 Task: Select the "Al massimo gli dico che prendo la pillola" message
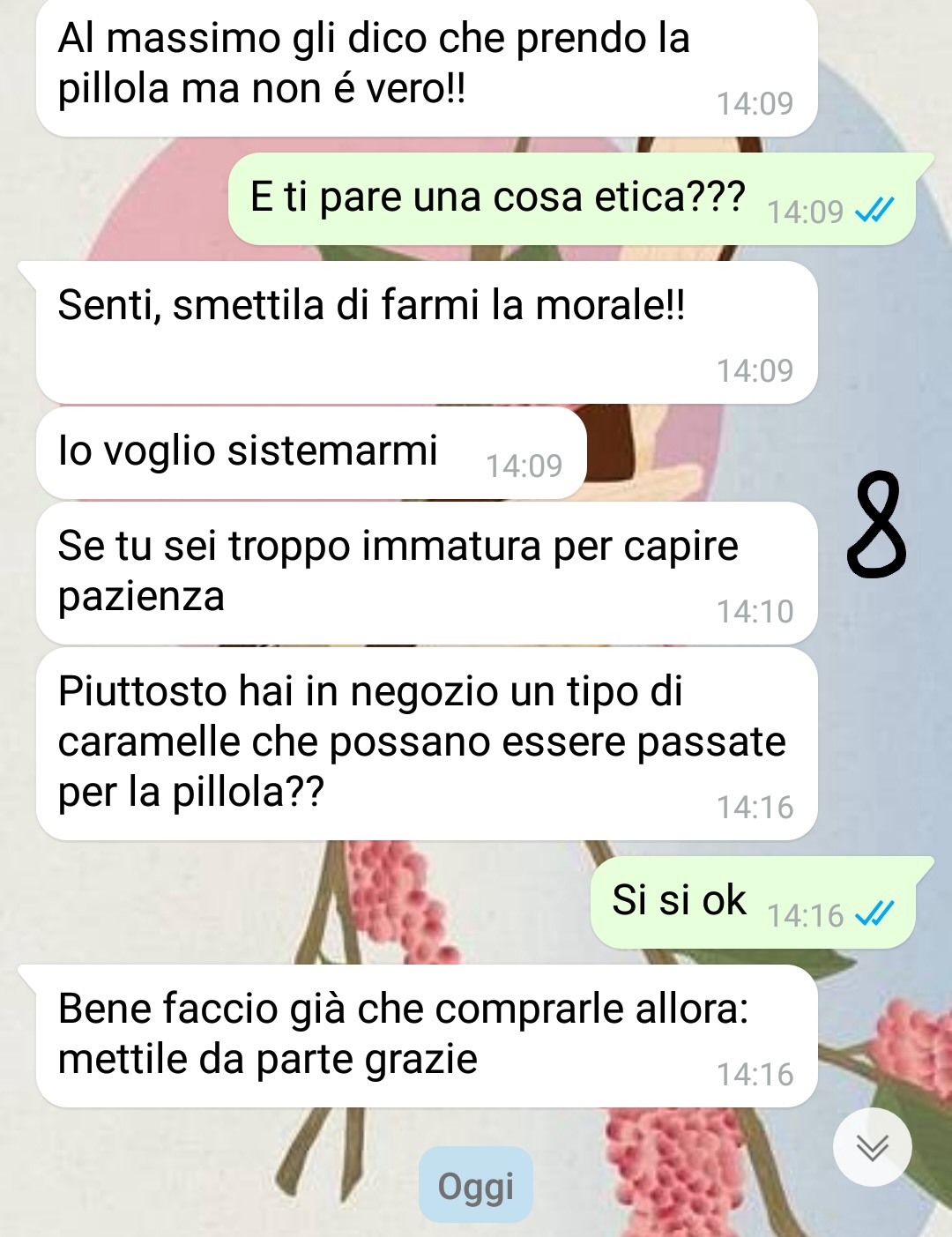[427, 67]
